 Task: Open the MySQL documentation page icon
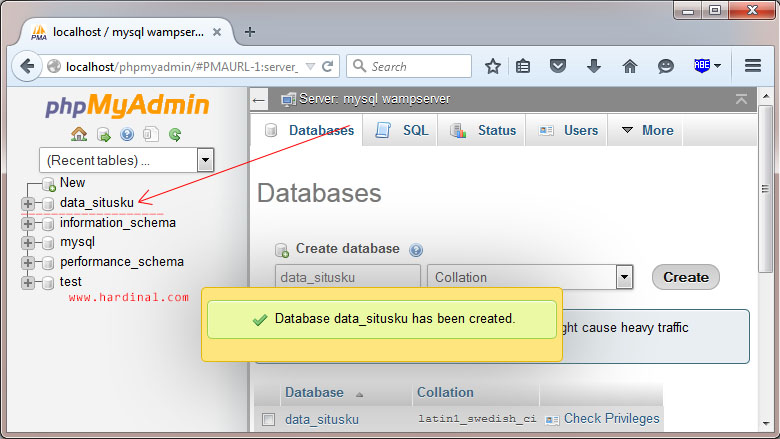[x=151, y=134]
